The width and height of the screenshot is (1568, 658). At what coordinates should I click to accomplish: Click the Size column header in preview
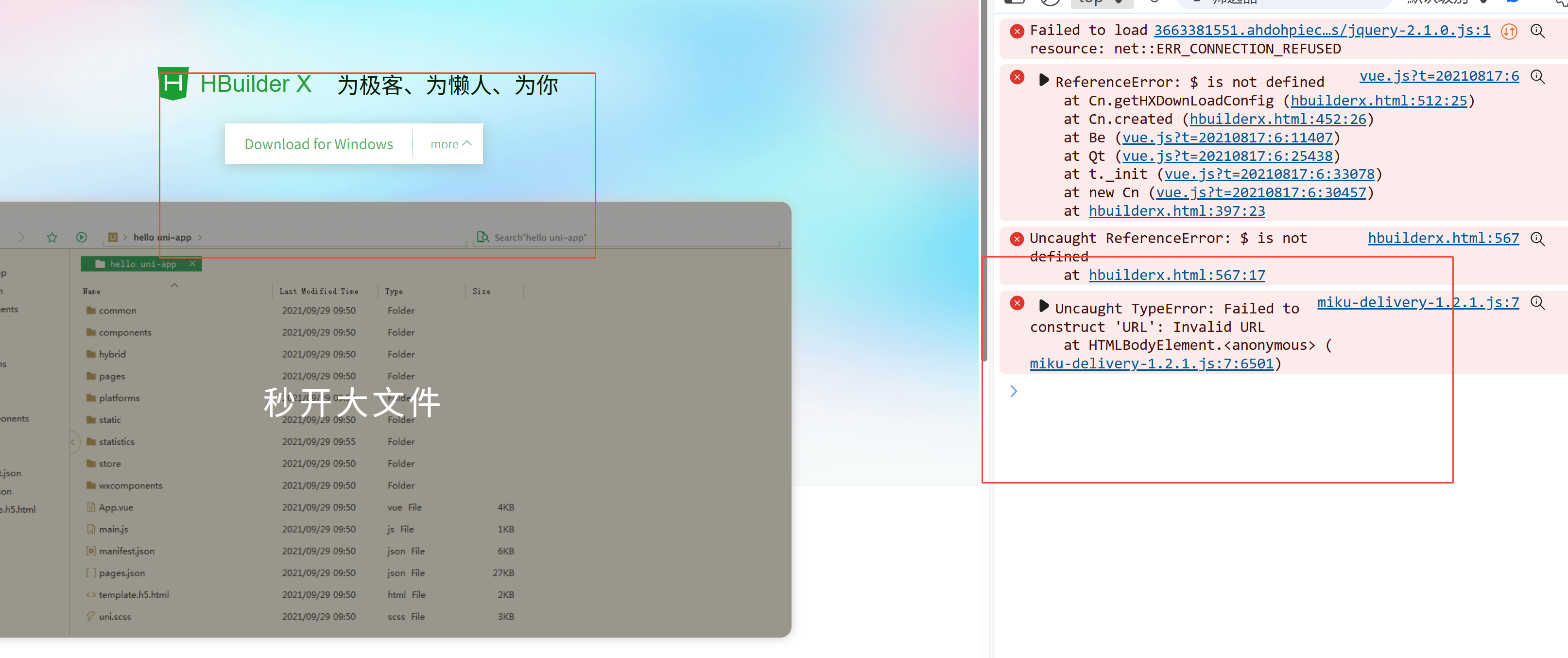pyautogui.click(x=481, y=292)
